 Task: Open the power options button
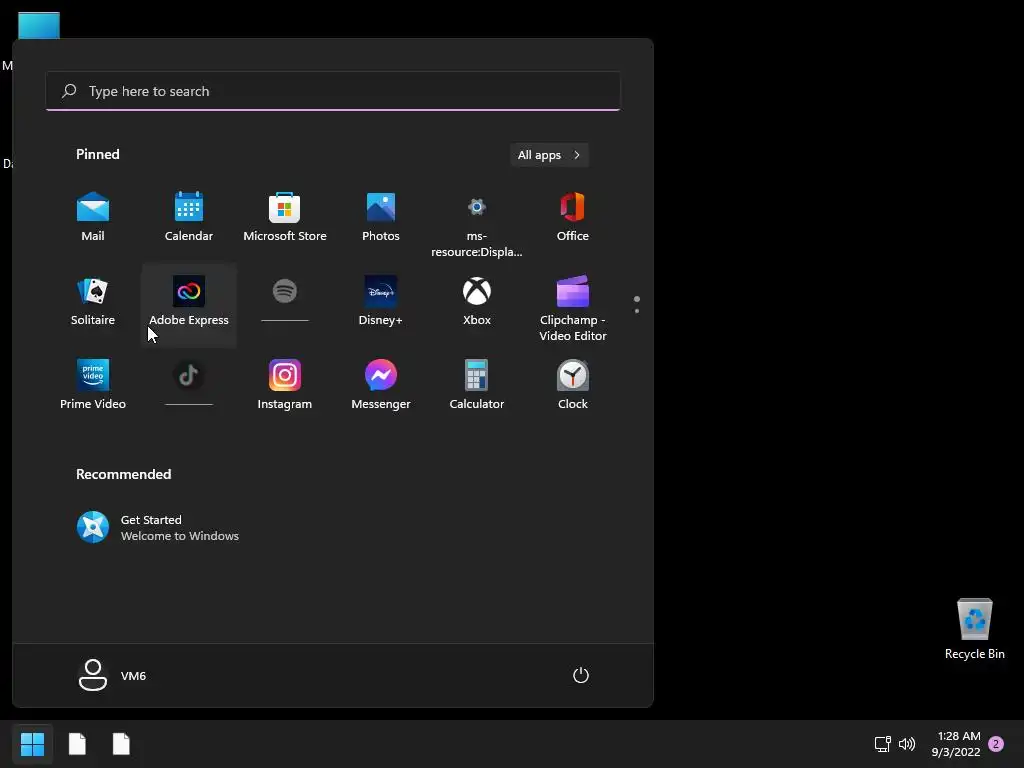click(x=581, y=675)
